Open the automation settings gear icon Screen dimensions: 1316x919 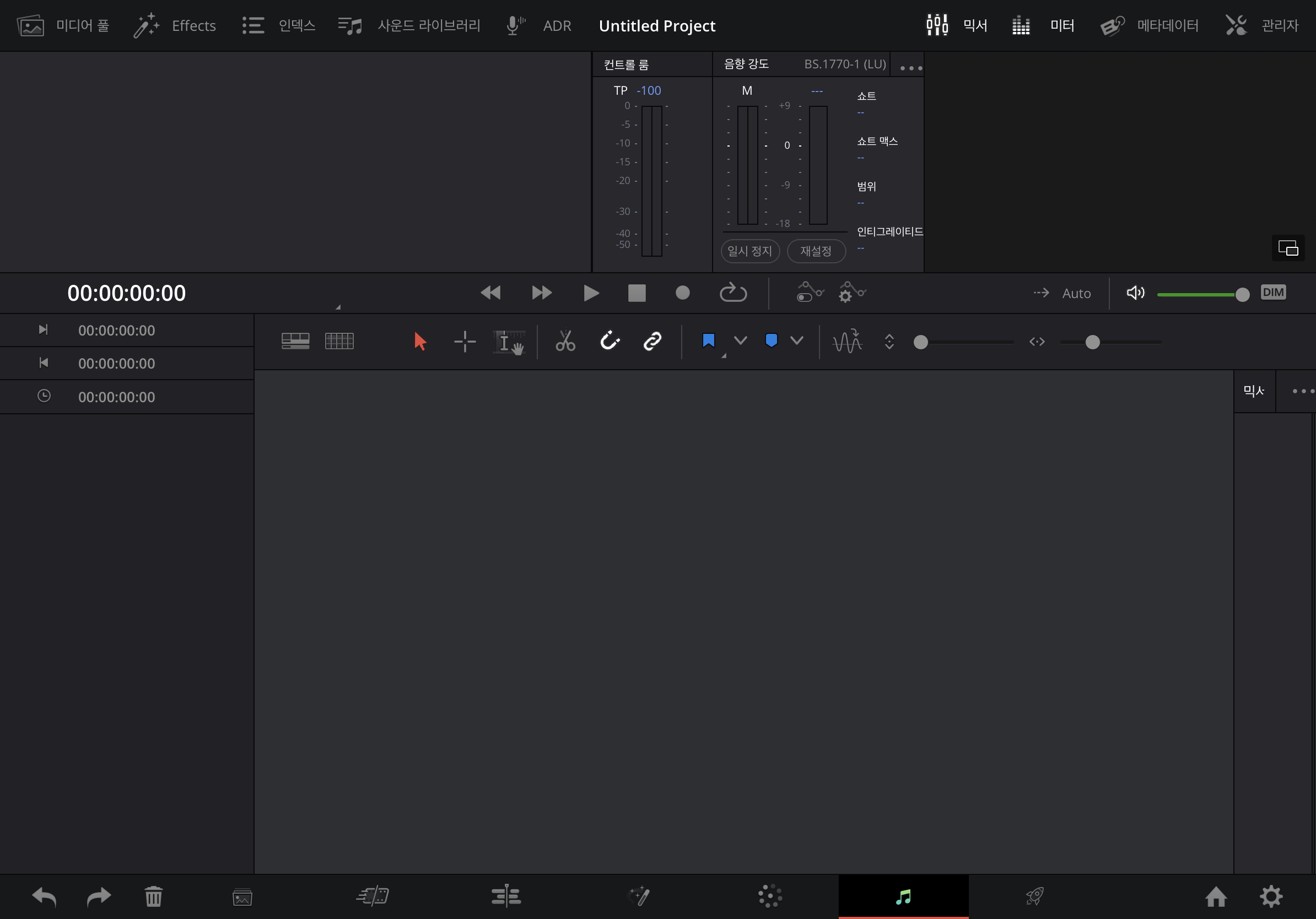coord(851,293)
